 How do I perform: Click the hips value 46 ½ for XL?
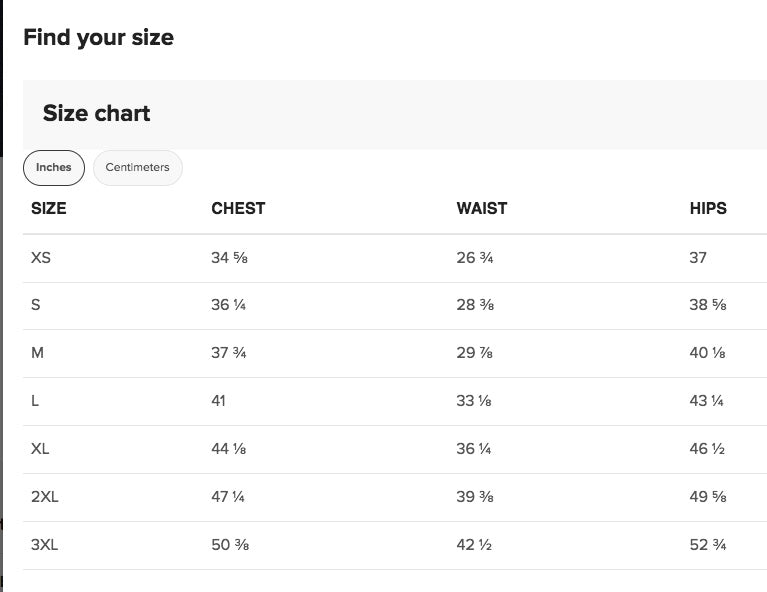706,449
